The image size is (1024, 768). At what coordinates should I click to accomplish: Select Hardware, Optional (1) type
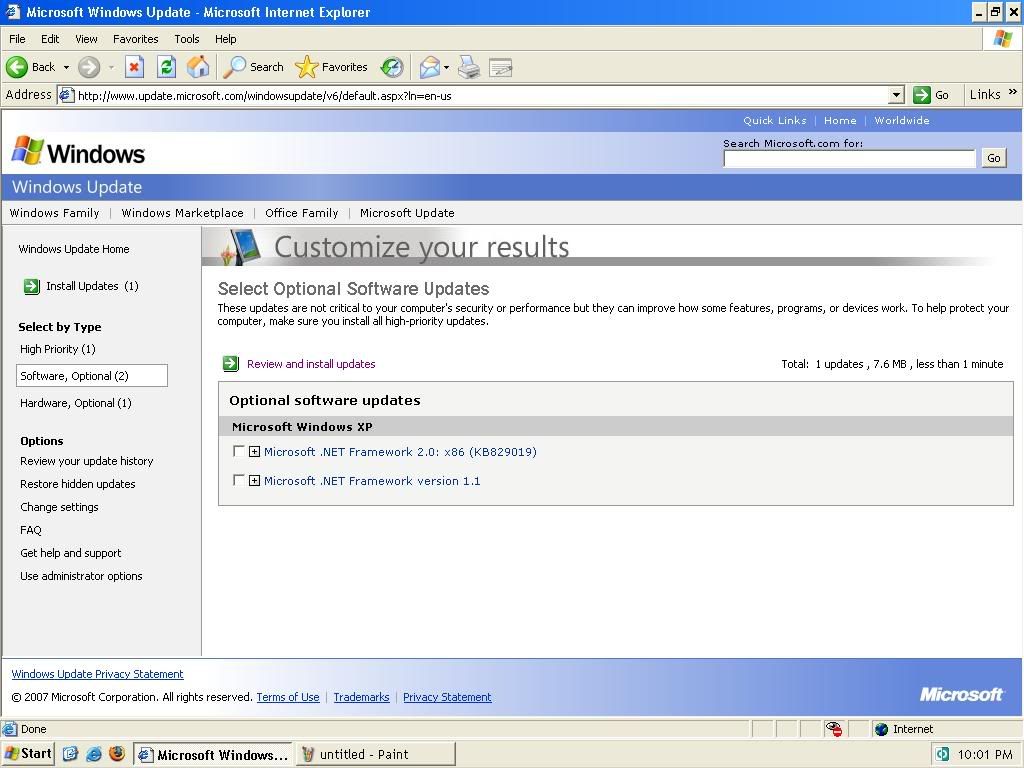click(x=76, y=403)
